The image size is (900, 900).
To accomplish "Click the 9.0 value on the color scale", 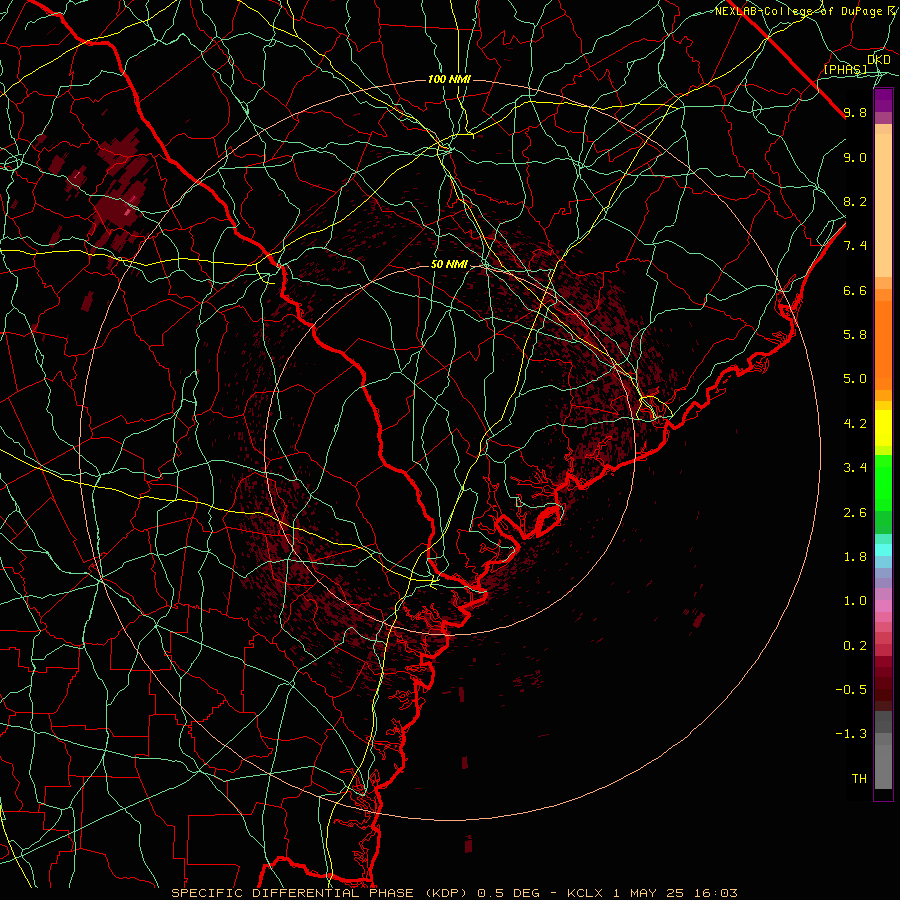I will point(855,158).
